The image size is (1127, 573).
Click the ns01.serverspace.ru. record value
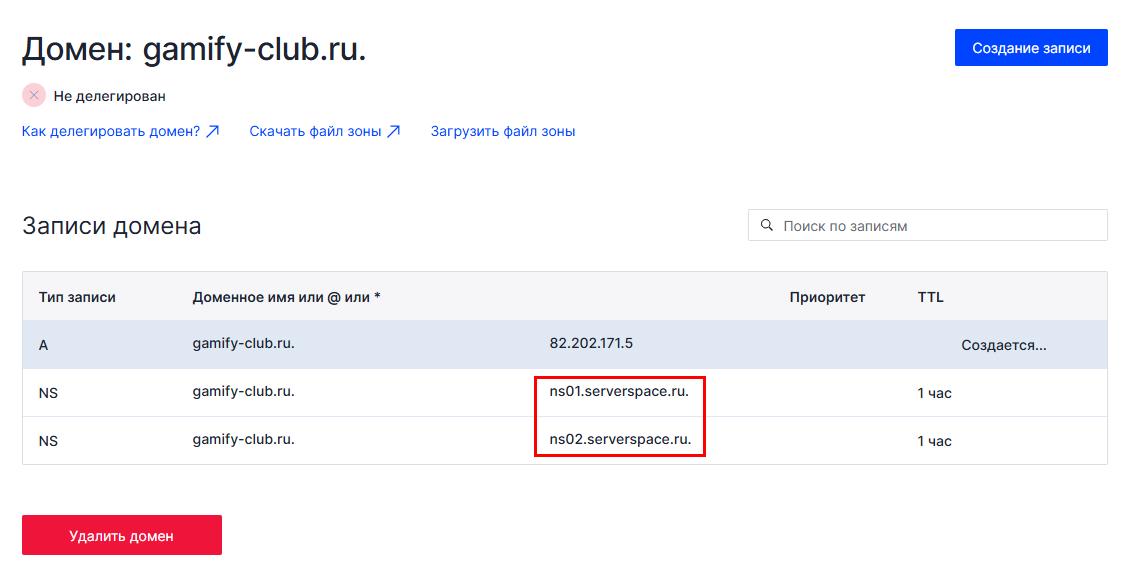[619, 392]
